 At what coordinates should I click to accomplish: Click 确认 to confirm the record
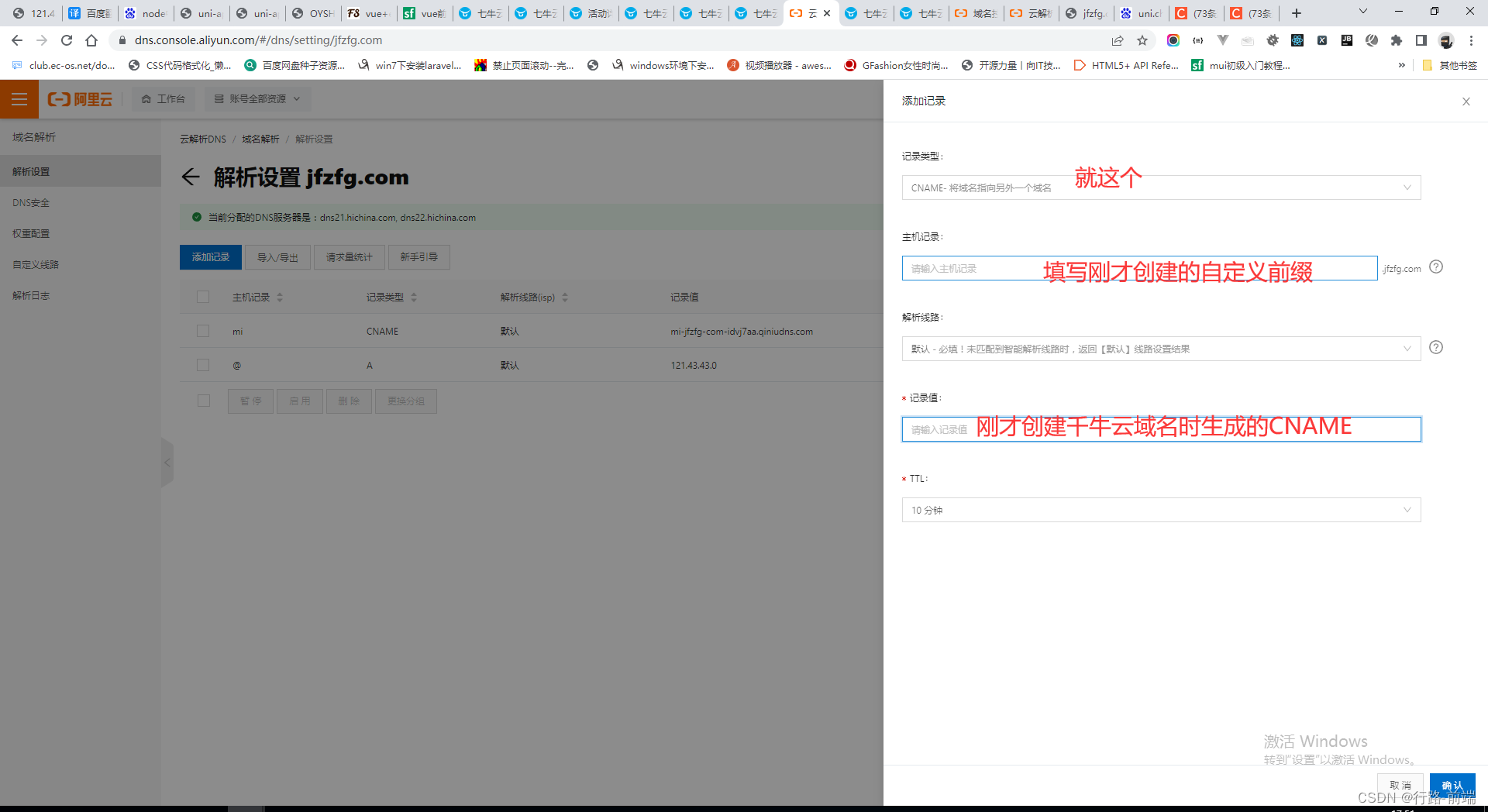tap(1452, 786)
